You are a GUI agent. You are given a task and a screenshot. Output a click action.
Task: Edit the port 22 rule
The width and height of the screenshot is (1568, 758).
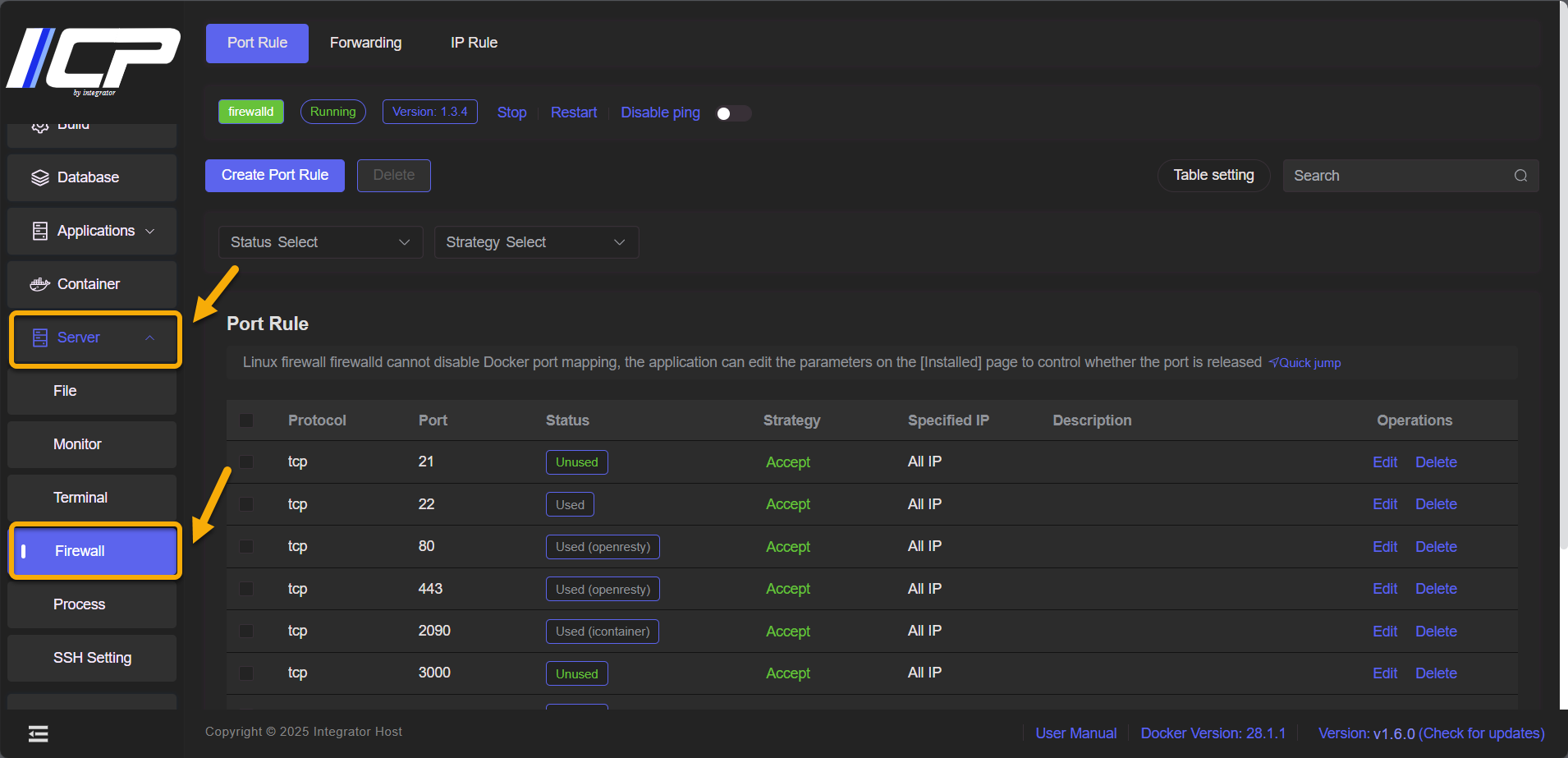[x=1385, y=504]
